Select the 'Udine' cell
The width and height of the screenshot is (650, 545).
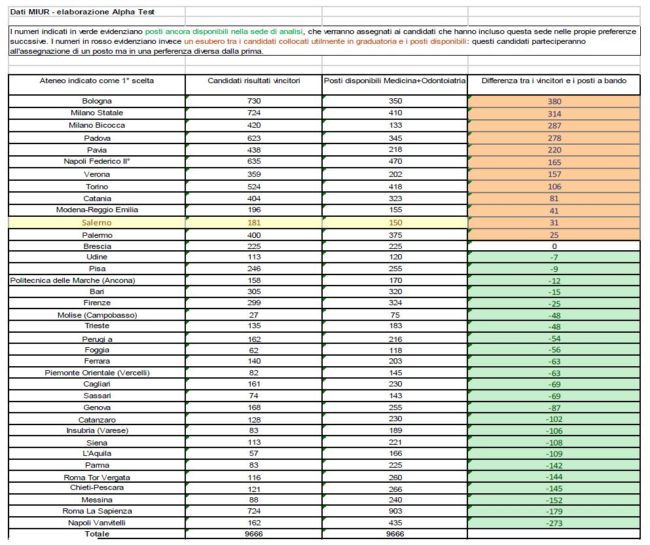(x=97, y=257)
